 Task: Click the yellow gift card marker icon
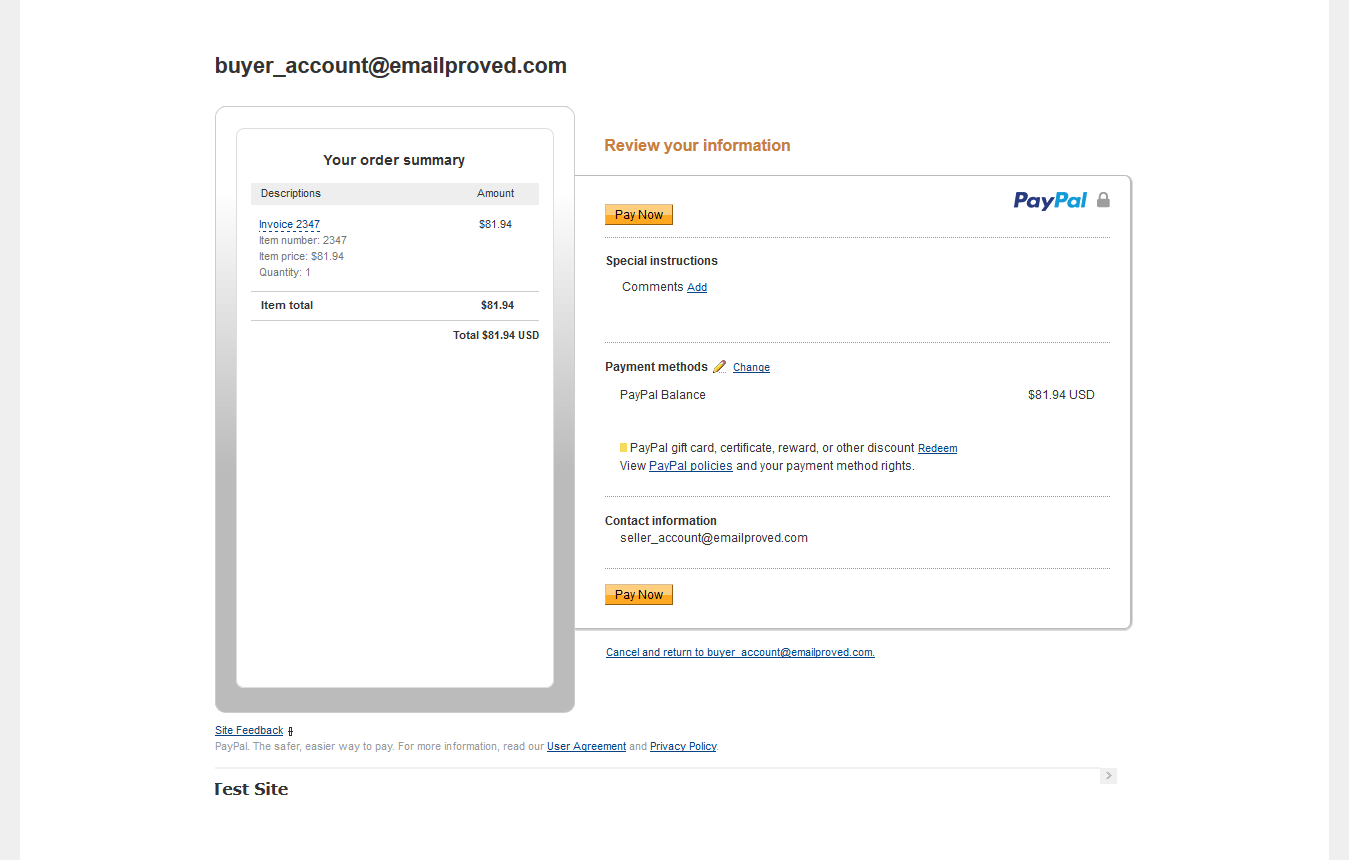coord(624,448)
